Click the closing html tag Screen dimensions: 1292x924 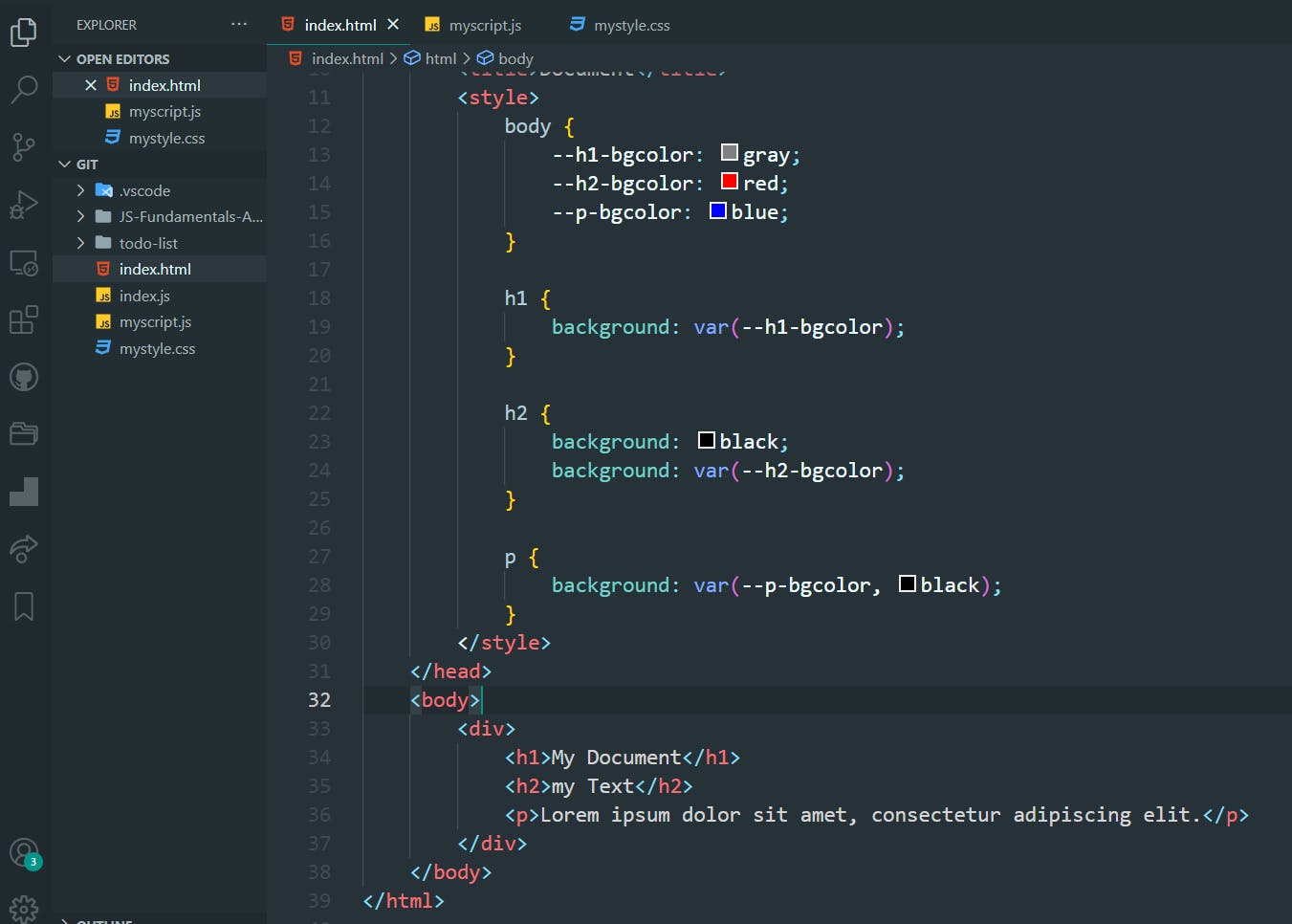point(404,901)
